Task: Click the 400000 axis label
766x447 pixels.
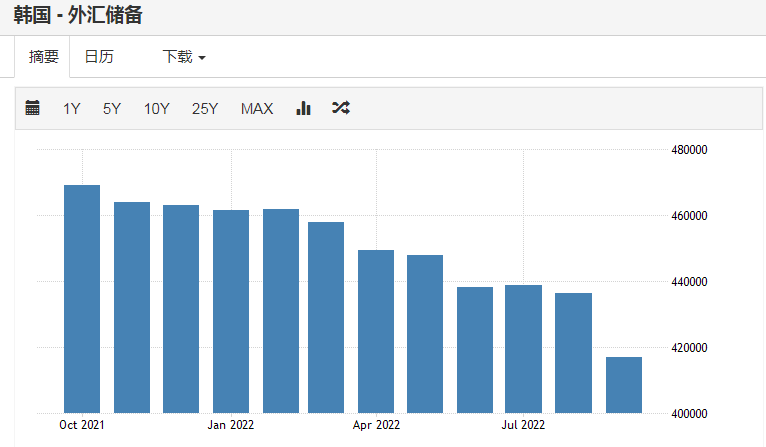Action: (689, 414)
